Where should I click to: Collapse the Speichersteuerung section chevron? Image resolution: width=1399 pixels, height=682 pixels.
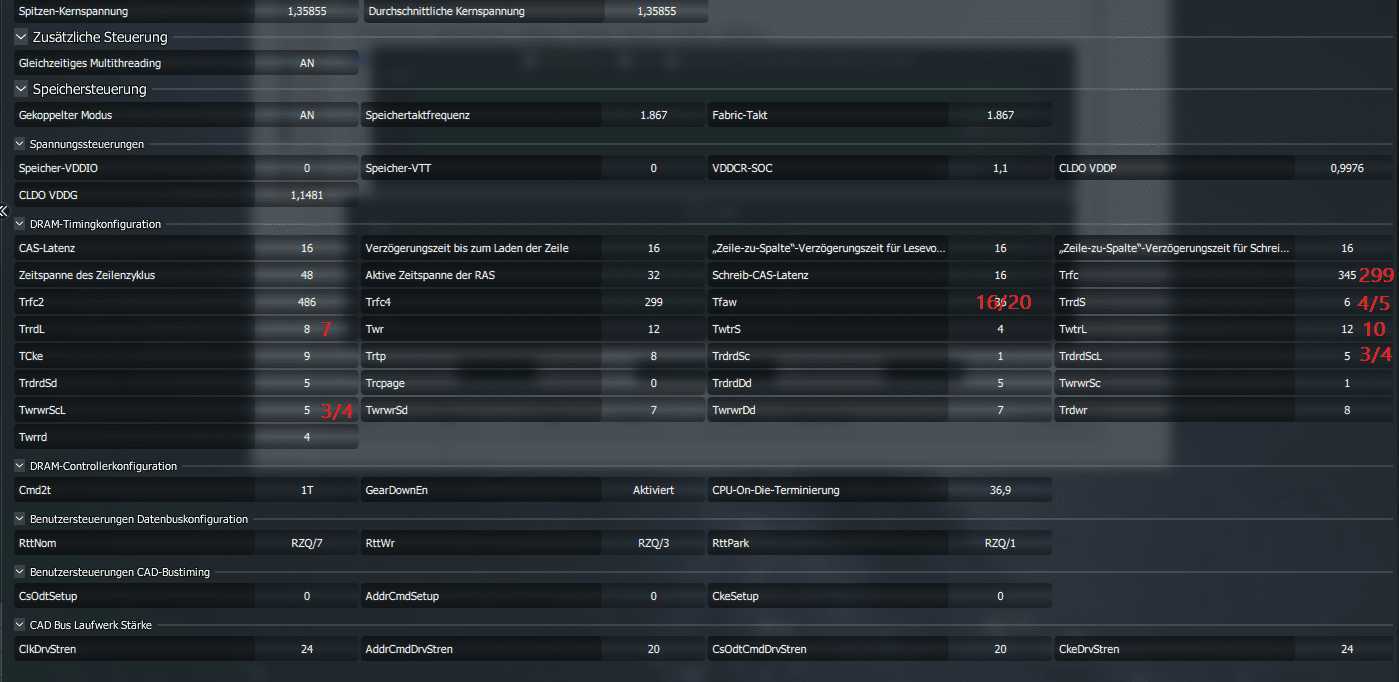pos(21,89)
